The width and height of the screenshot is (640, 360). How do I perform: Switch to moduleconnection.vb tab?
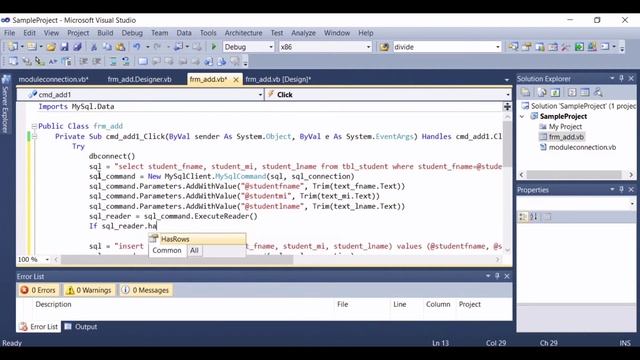click(x=53, y=80)
